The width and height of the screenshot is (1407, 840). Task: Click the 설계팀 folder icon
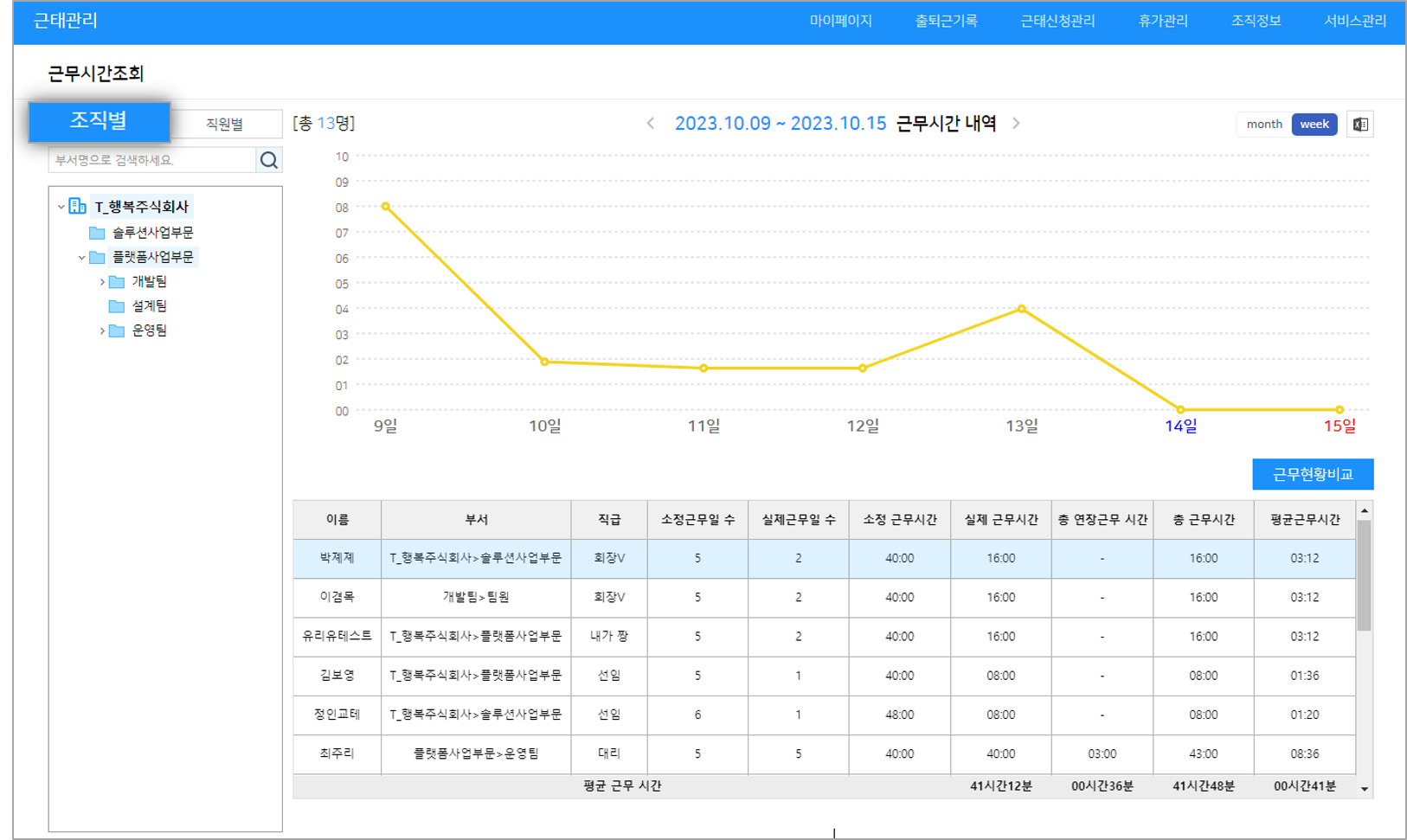click(x=117, y=306)
